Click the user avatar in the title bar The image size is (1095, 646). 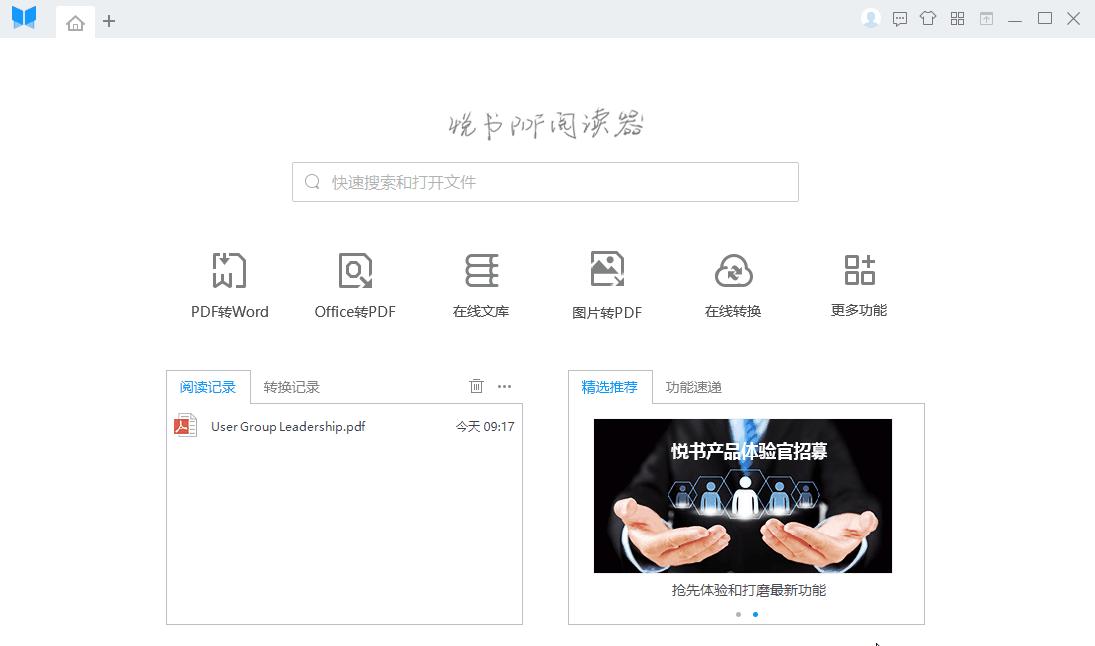869,18
